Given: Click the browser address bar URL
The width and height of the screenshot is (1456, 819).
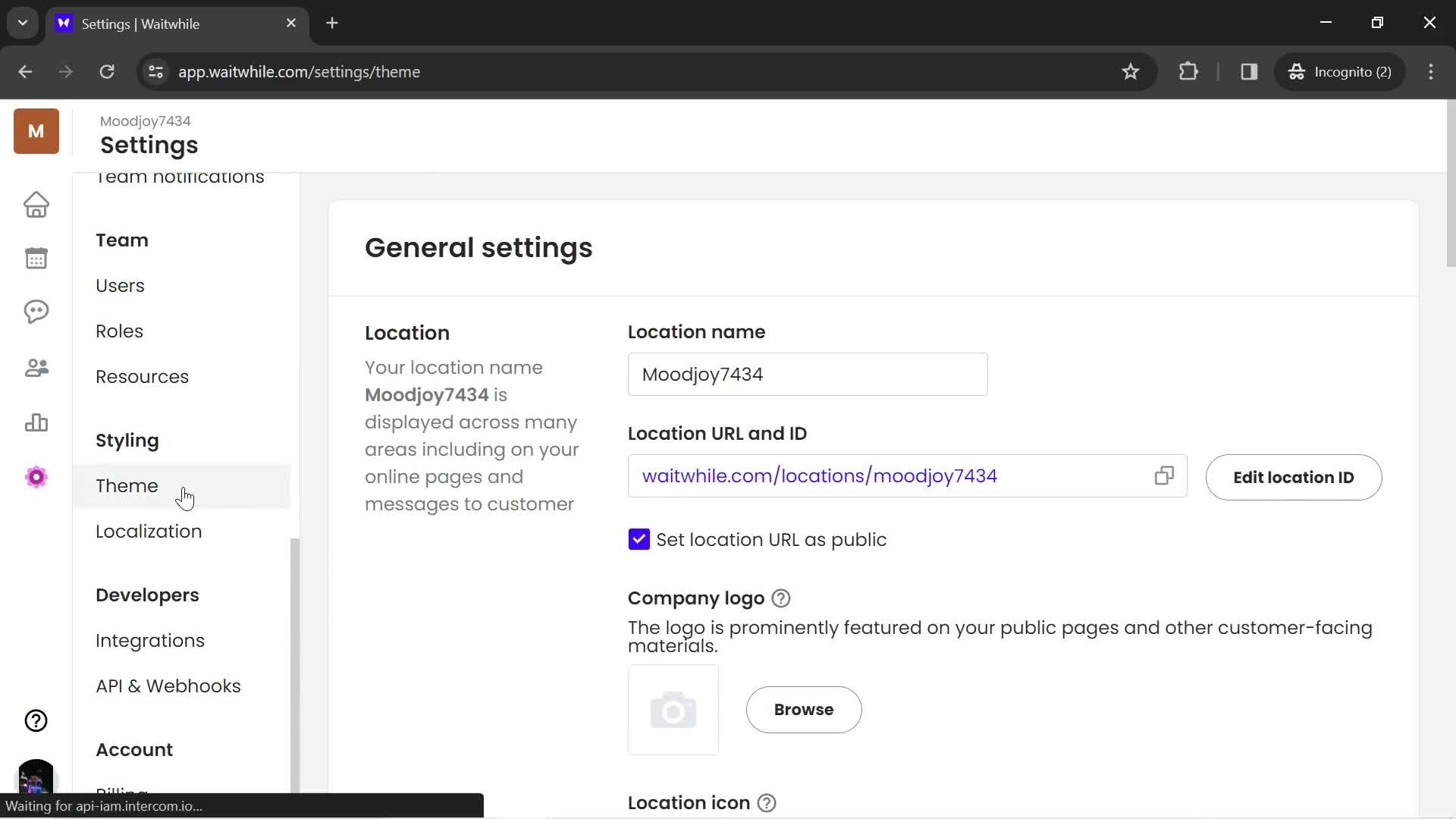Looking at the screenshot, I should 299,71.
